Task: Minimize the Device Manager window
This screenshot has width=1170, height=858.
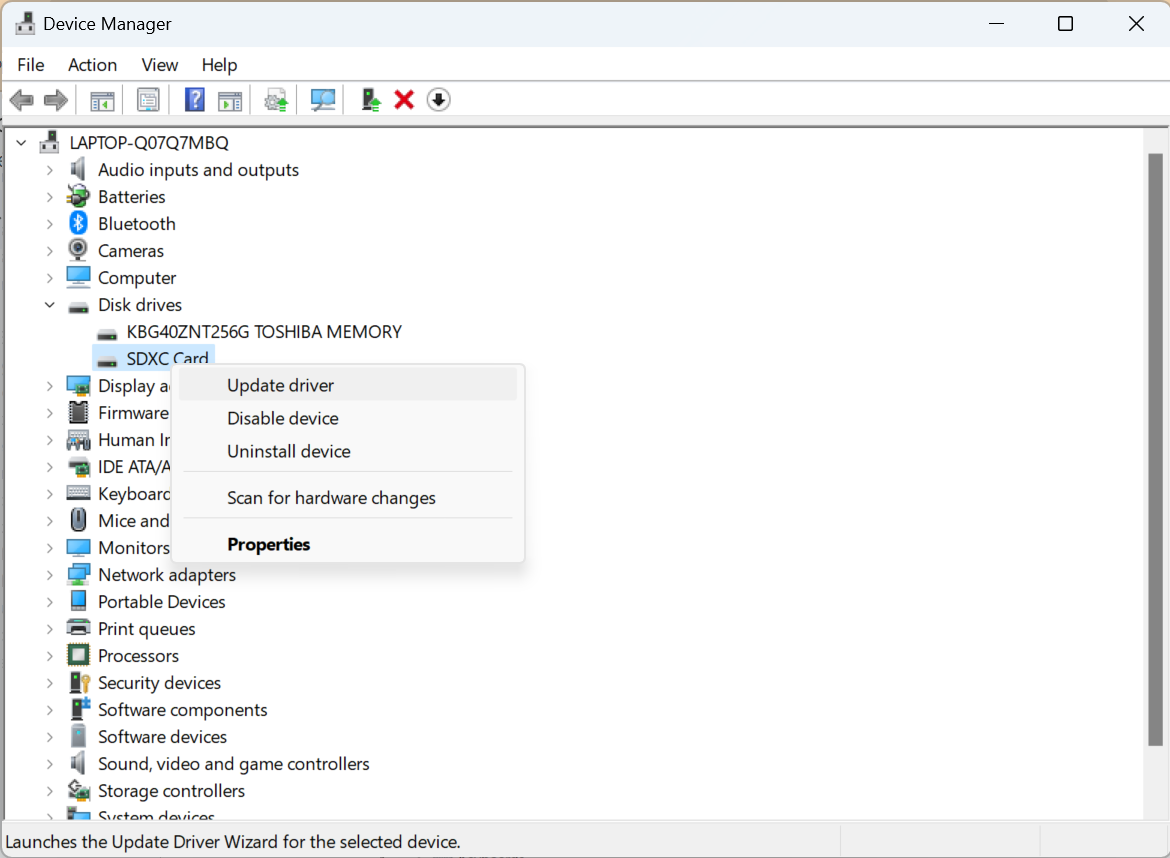Action: pyautogui.click(x=996, y=24)
